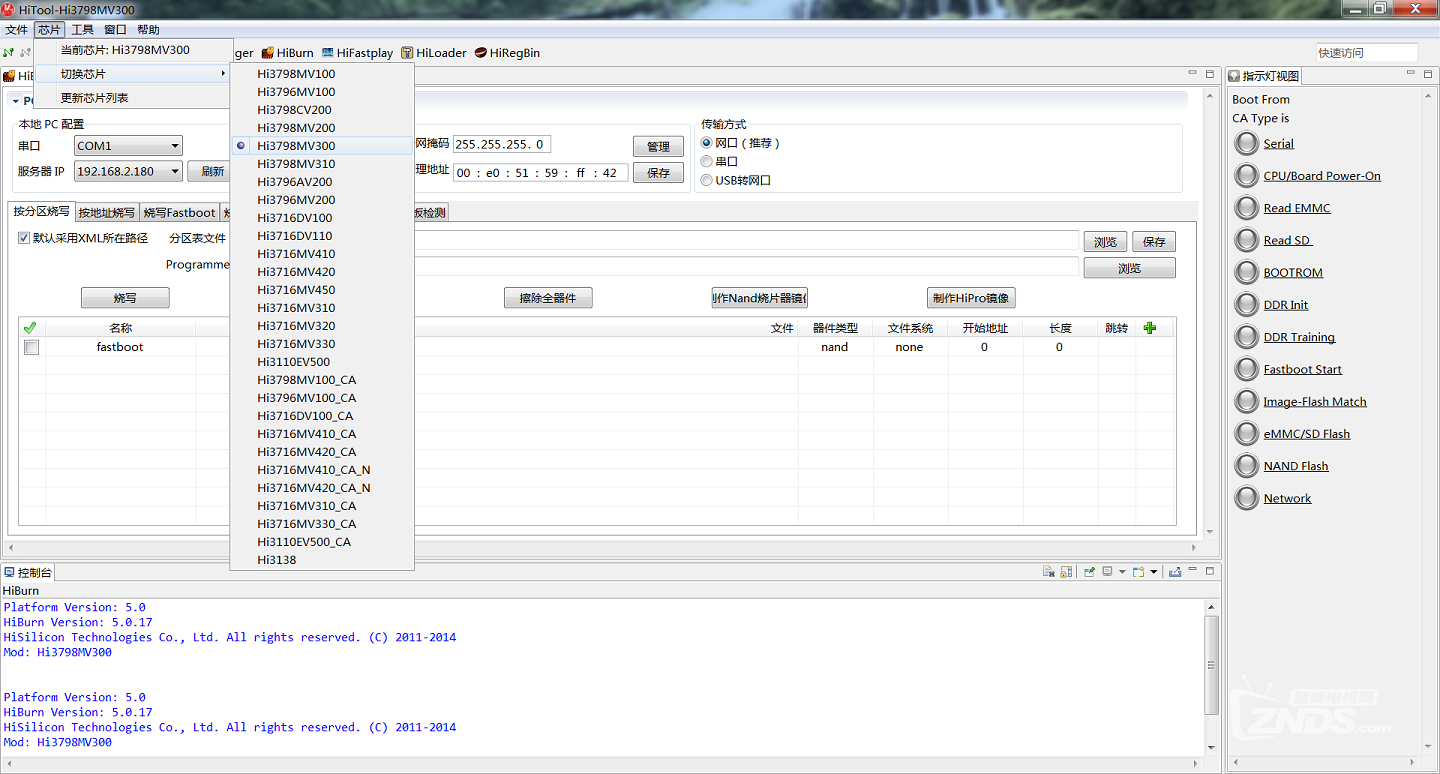Click the console vertical scrollbar thumb

tap(1212, 665)
